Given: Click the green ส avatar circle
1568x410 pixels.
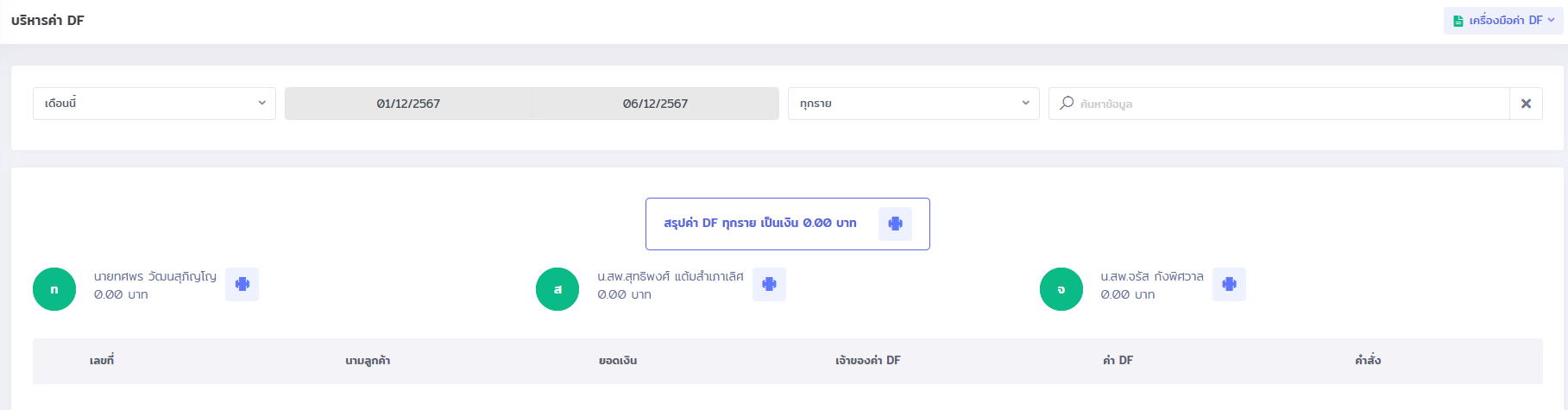Looking at the screenshot, I should click(x=557, y=289).
